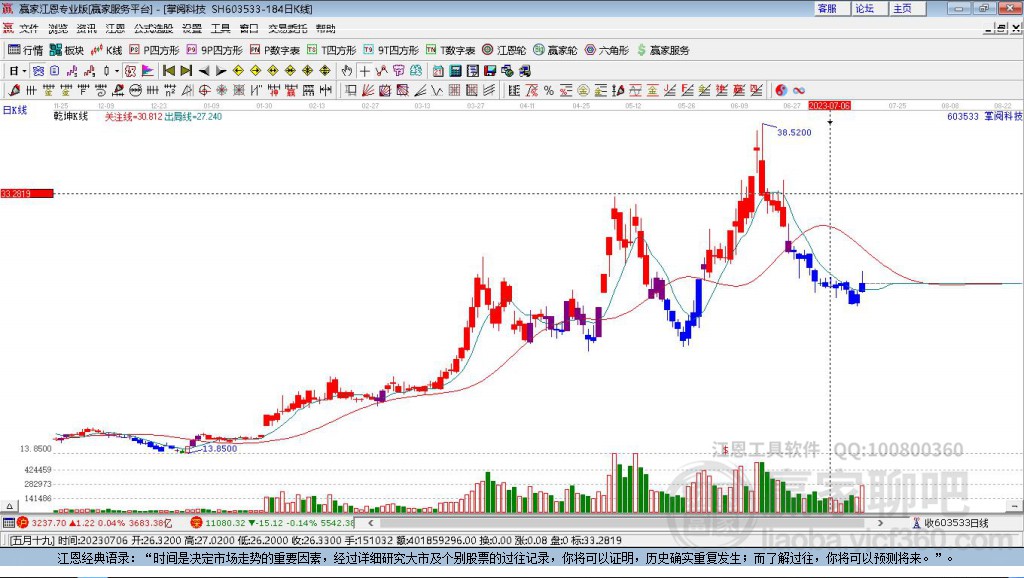Click the red floppy save icon
This screenshot has width=1024, height=578.
(x=490, y=71)
